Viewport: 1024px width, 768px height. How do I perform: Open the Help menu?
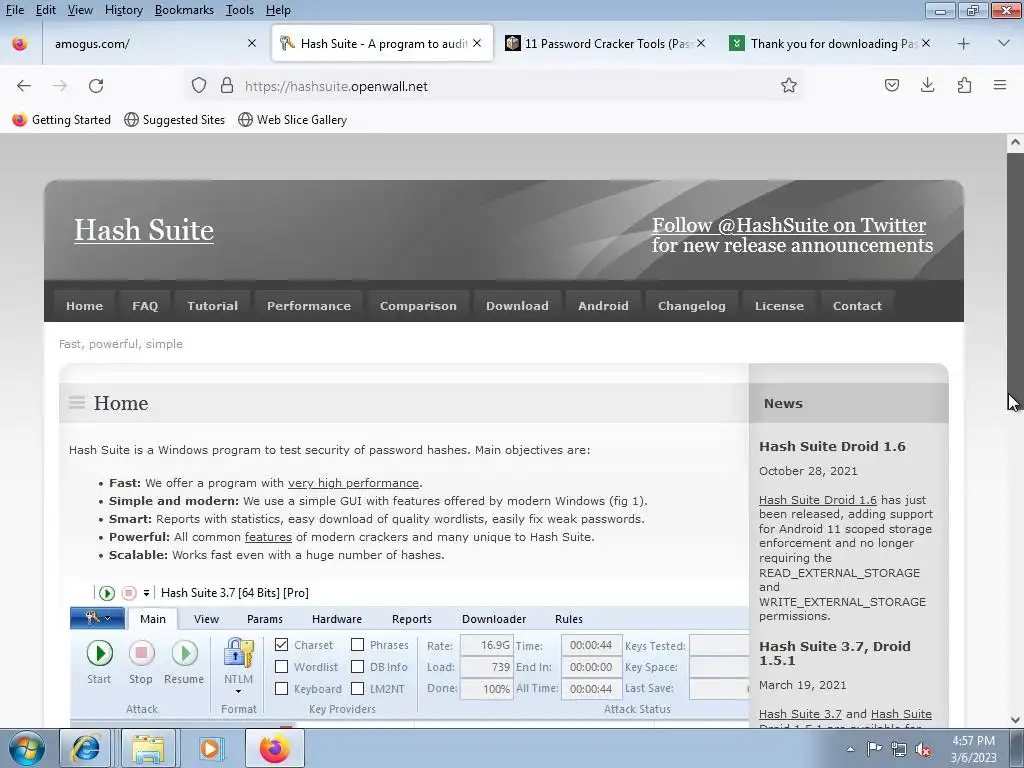click(278, 10)
